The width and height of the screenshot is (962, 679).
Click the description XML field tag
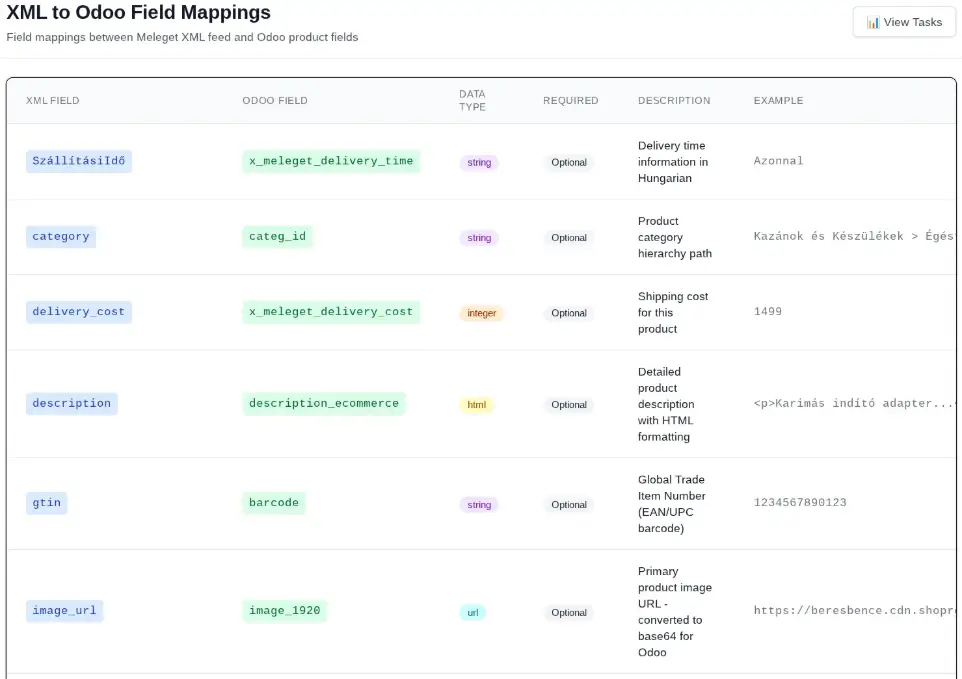point(72,403)
